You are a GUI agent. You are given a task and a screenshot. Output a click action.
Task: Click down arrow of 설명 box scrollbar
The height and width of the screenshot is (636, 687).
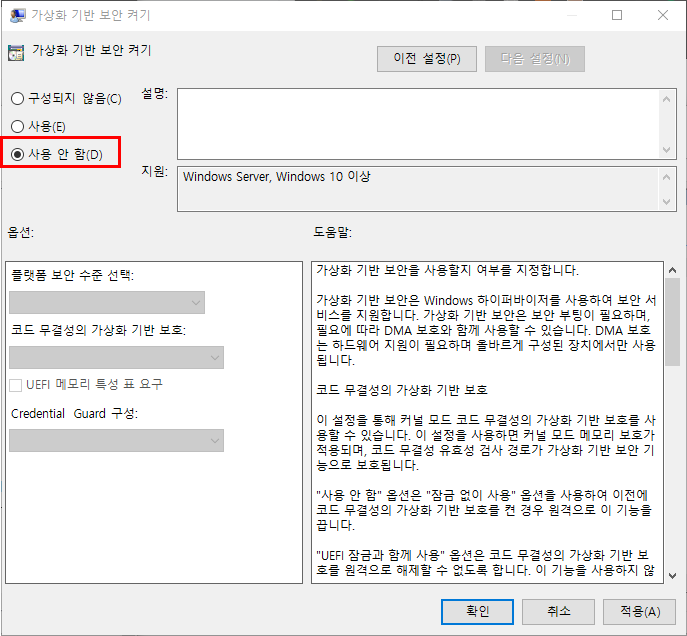point(666,150)
